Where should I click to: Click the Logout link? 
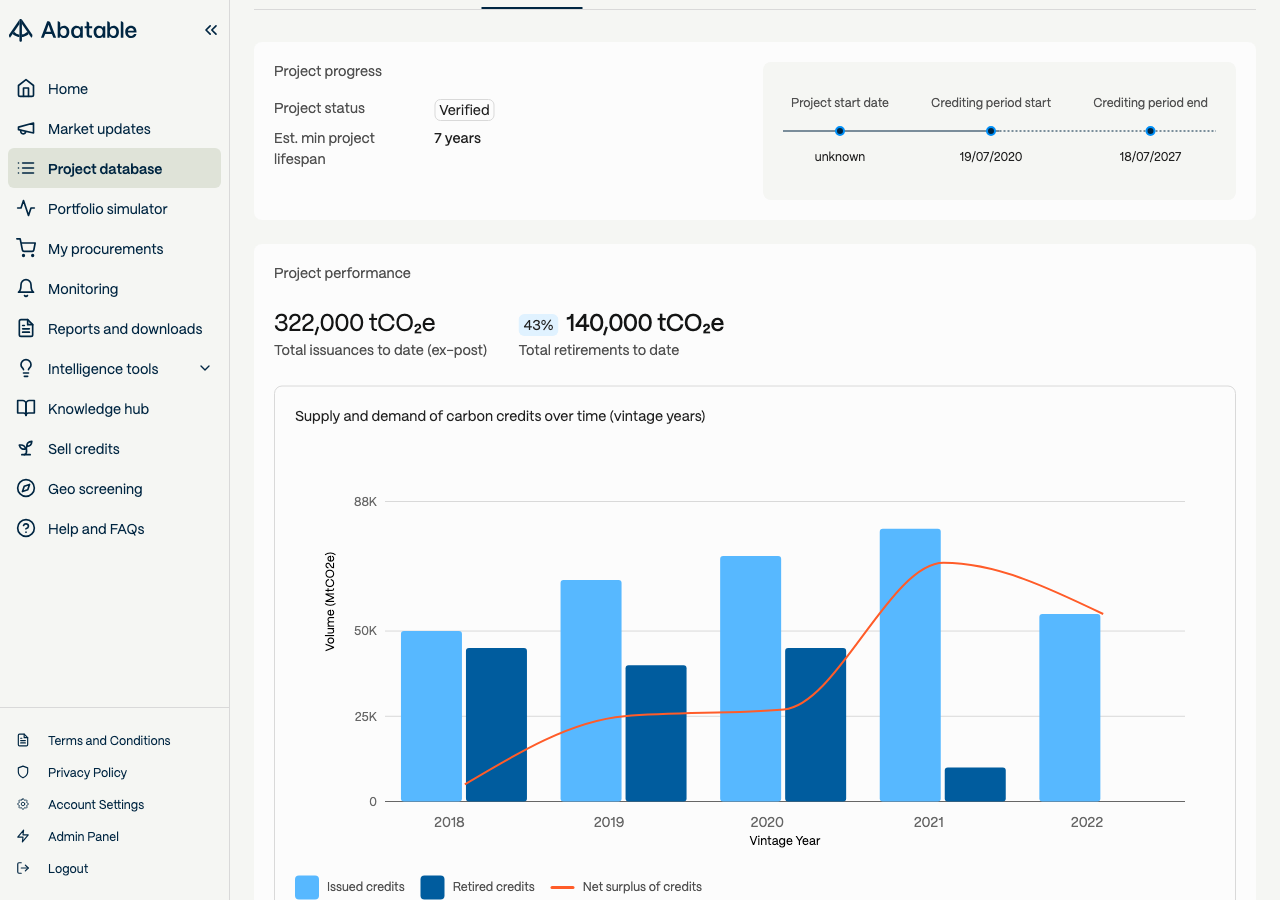coord(68,869)
